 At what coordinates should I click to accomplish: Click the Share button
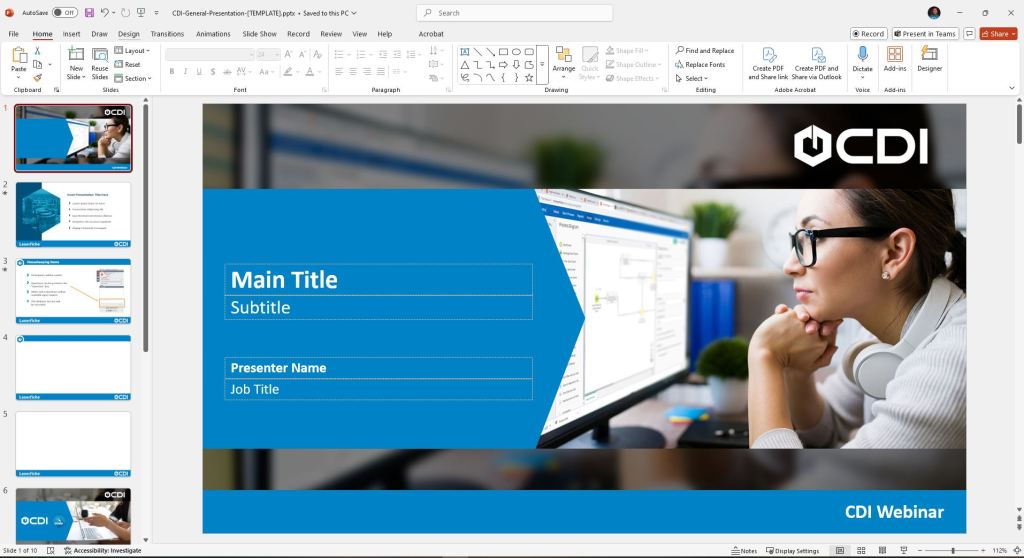click(x=998, y=33)
